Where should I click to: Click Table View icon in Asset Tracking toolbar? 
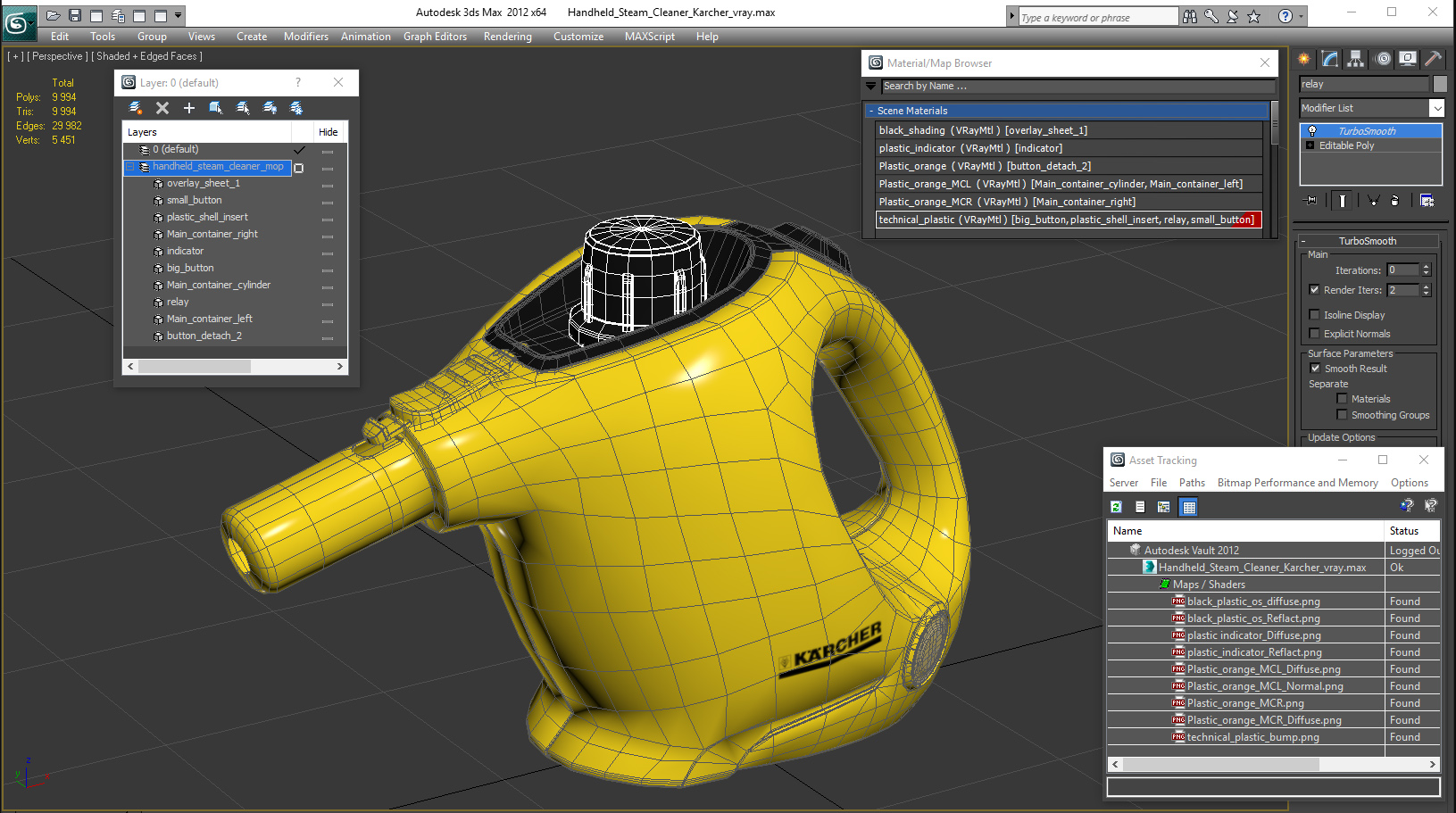pos(1189,507)
